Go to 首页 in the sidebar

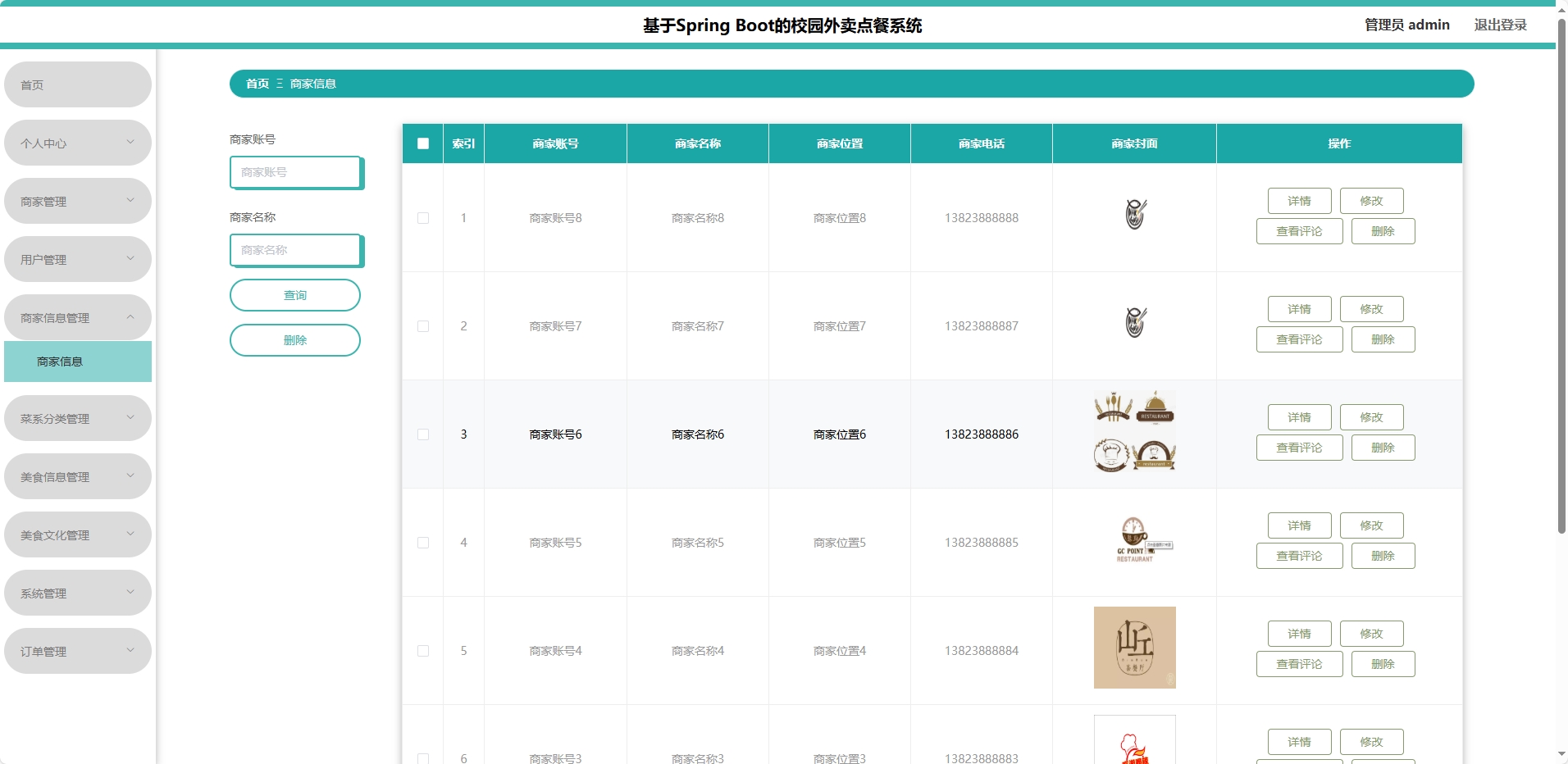click(x=78, y=84)
